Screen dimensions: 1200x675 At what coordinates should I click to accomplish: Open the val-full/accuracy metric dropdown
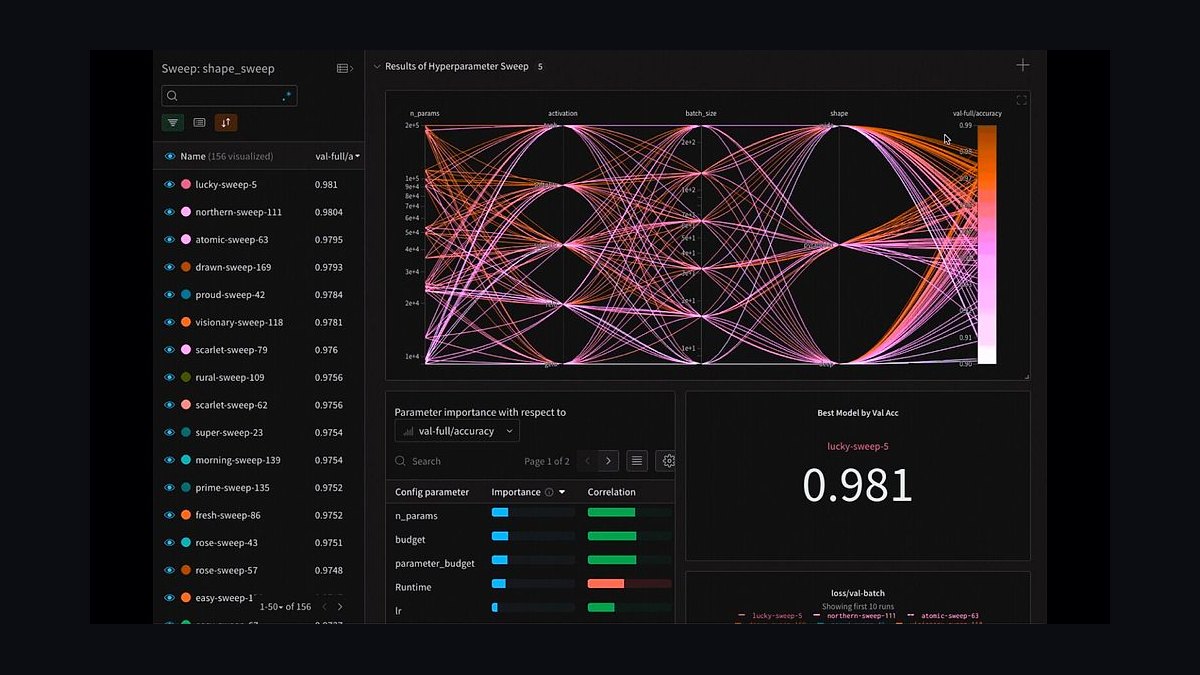(x=457, y=431)
